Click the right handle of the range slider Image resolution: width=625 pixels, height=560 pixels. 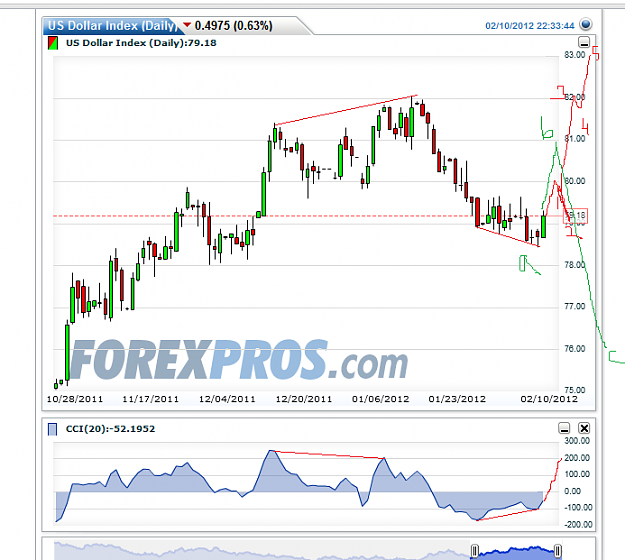pos(558,551)
